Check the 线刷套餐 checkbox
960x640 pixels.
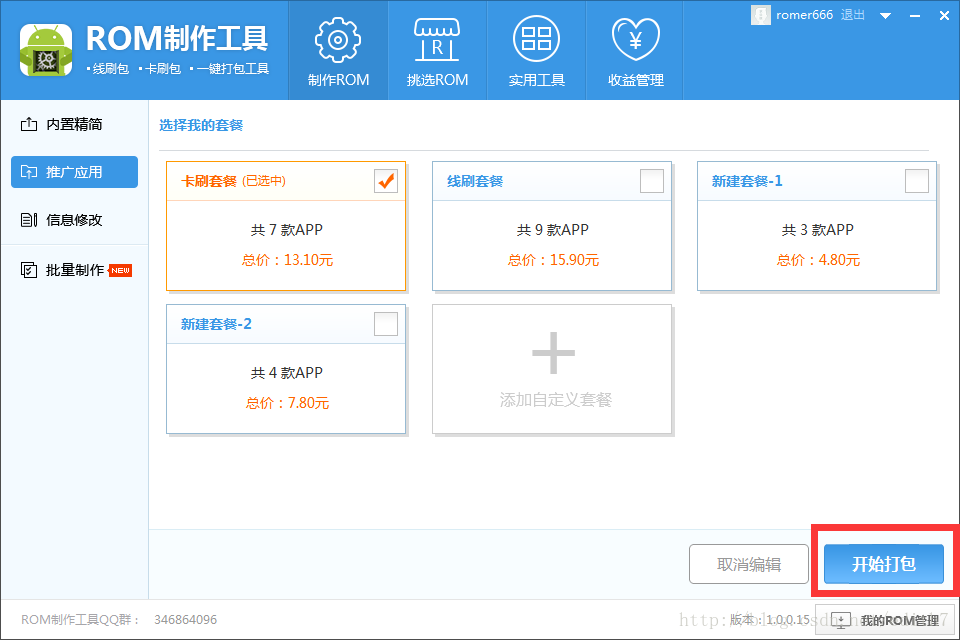(651, 181)
